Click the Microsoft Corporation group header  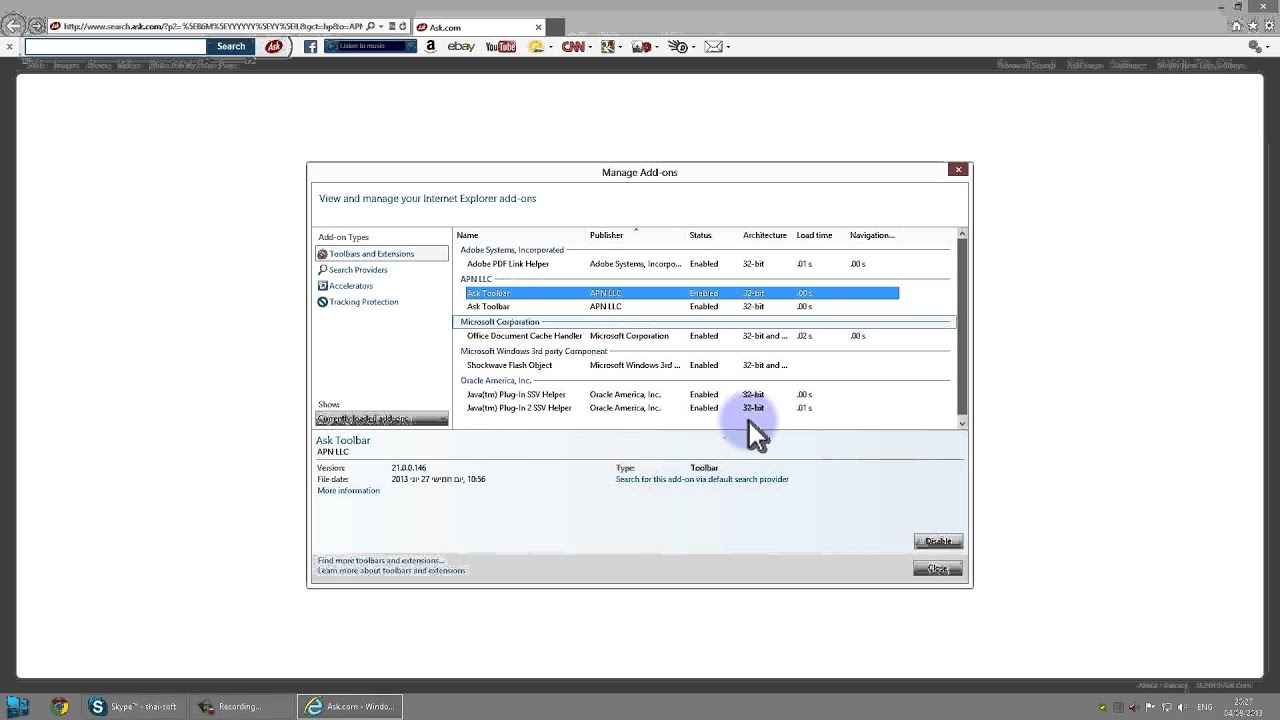coord(704,322)
